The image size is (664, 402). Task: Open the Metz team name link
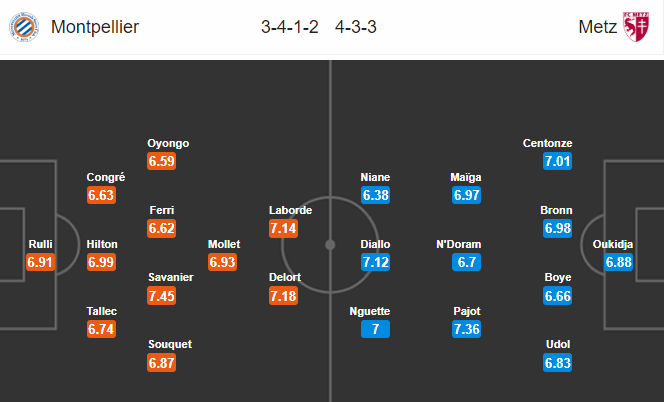point(598,27)
